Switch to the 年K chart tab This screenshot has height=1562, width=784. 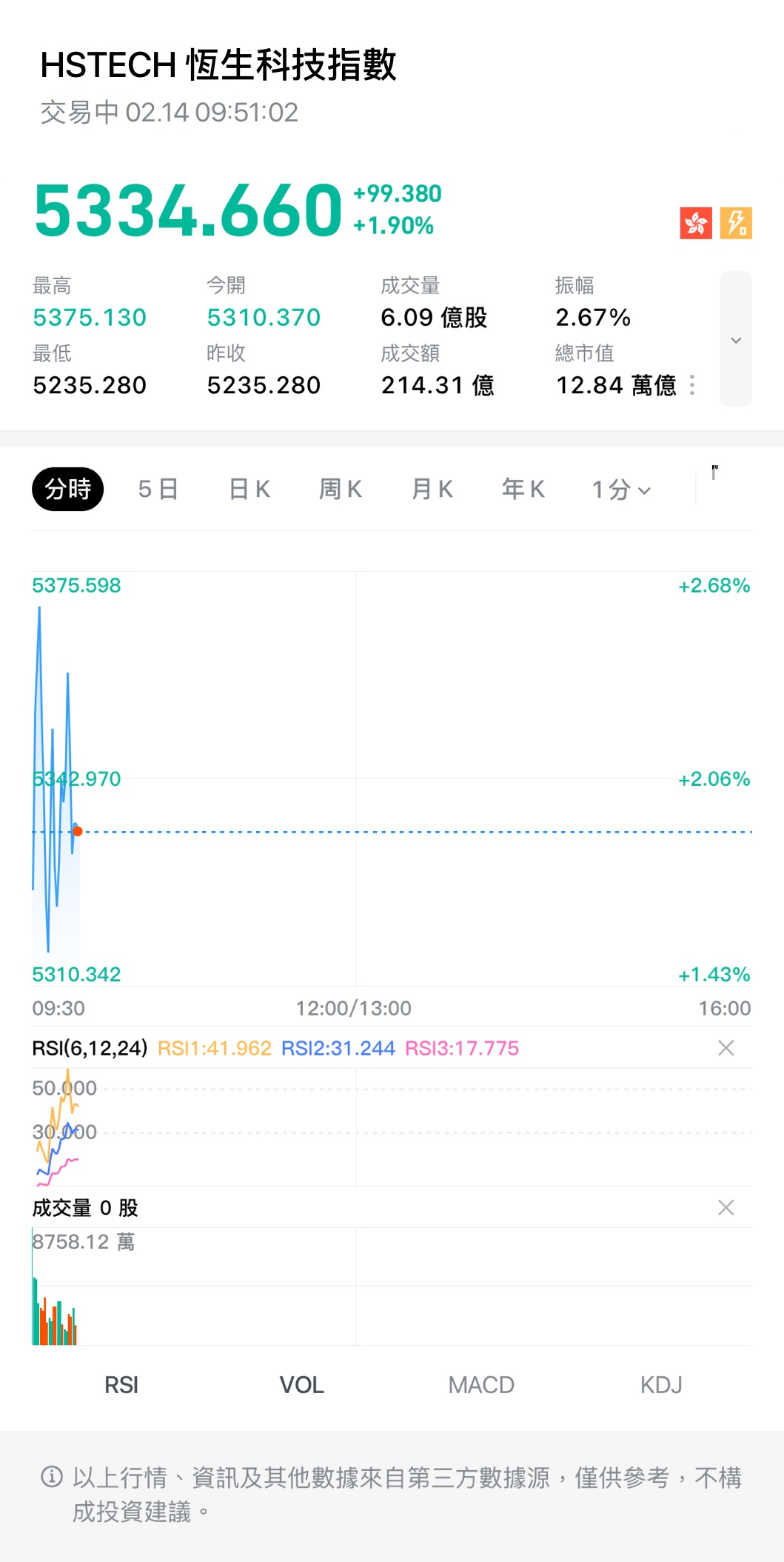pyautogui.click(x=523, y=490)
